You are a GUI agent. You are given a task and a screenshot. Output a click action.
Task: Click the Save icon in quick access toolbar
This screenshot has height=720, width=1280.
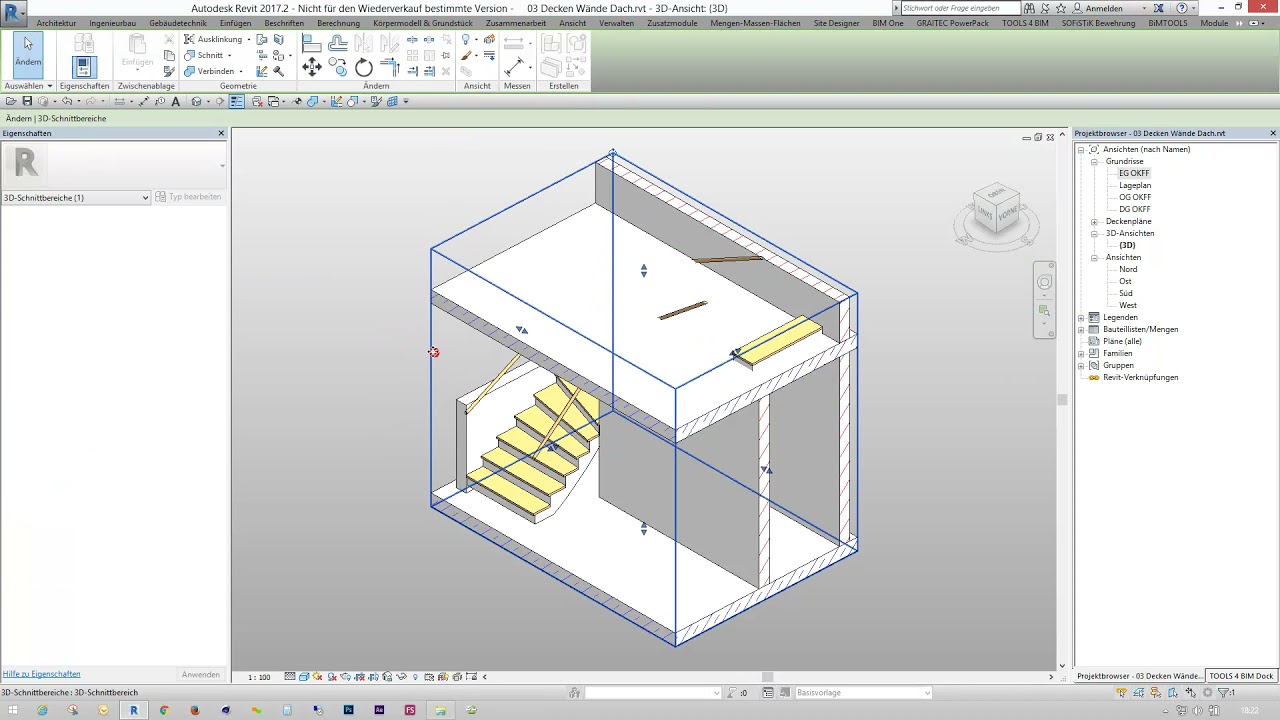pyautogui.click(x=27, y=101)
